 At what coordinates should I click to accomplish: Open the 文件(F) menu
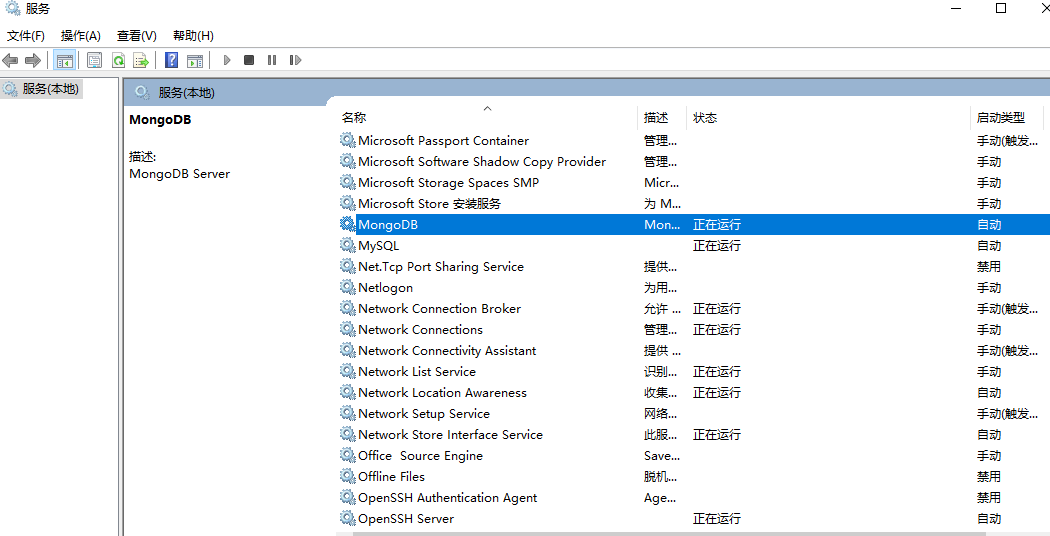[25, 36]
